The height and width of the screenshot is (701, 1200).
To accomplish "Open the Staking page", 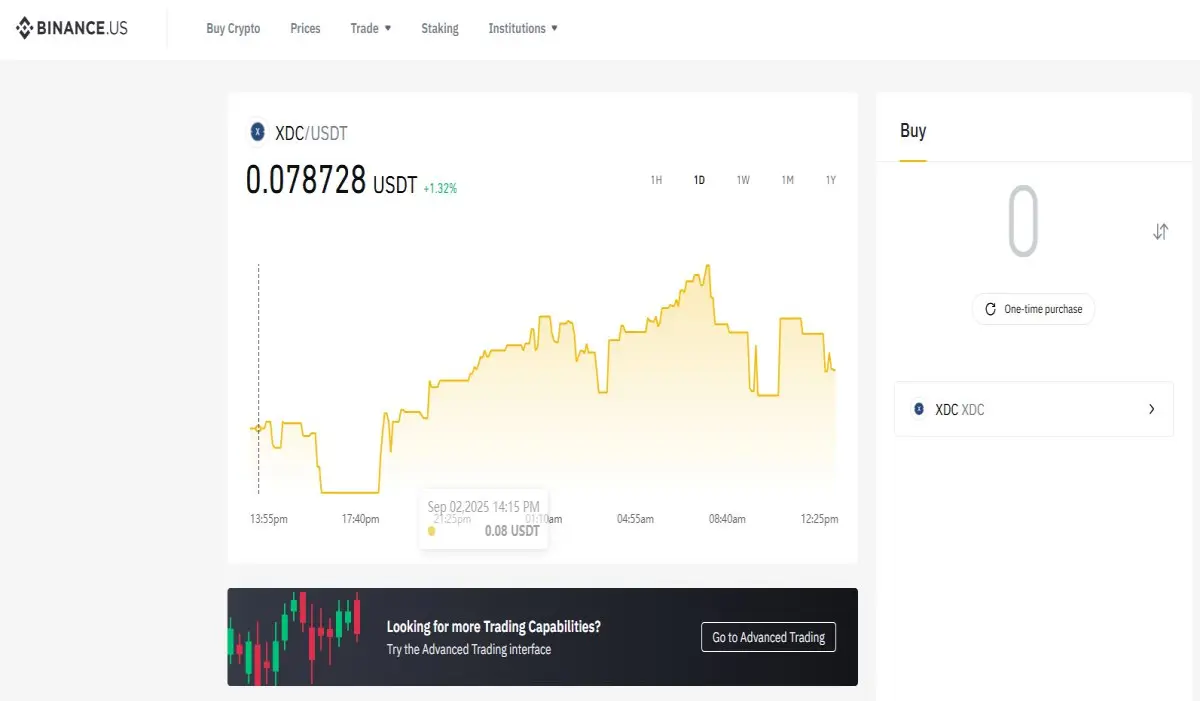I will coord(440,28).
